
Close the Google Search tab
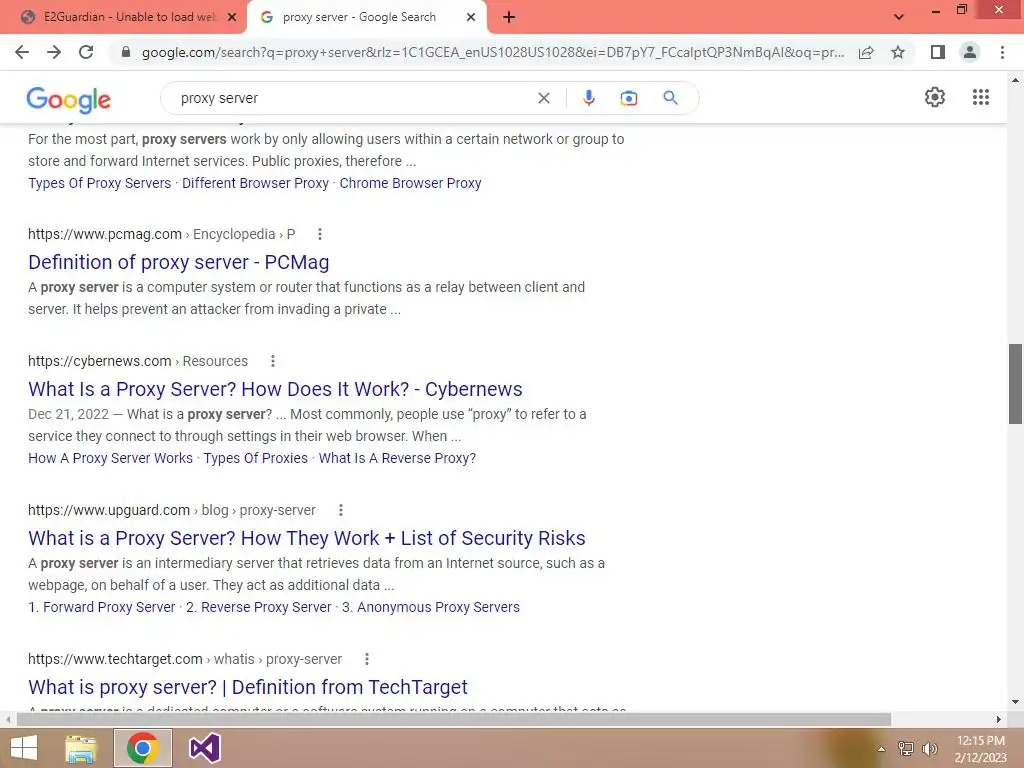tap(471, 18)
